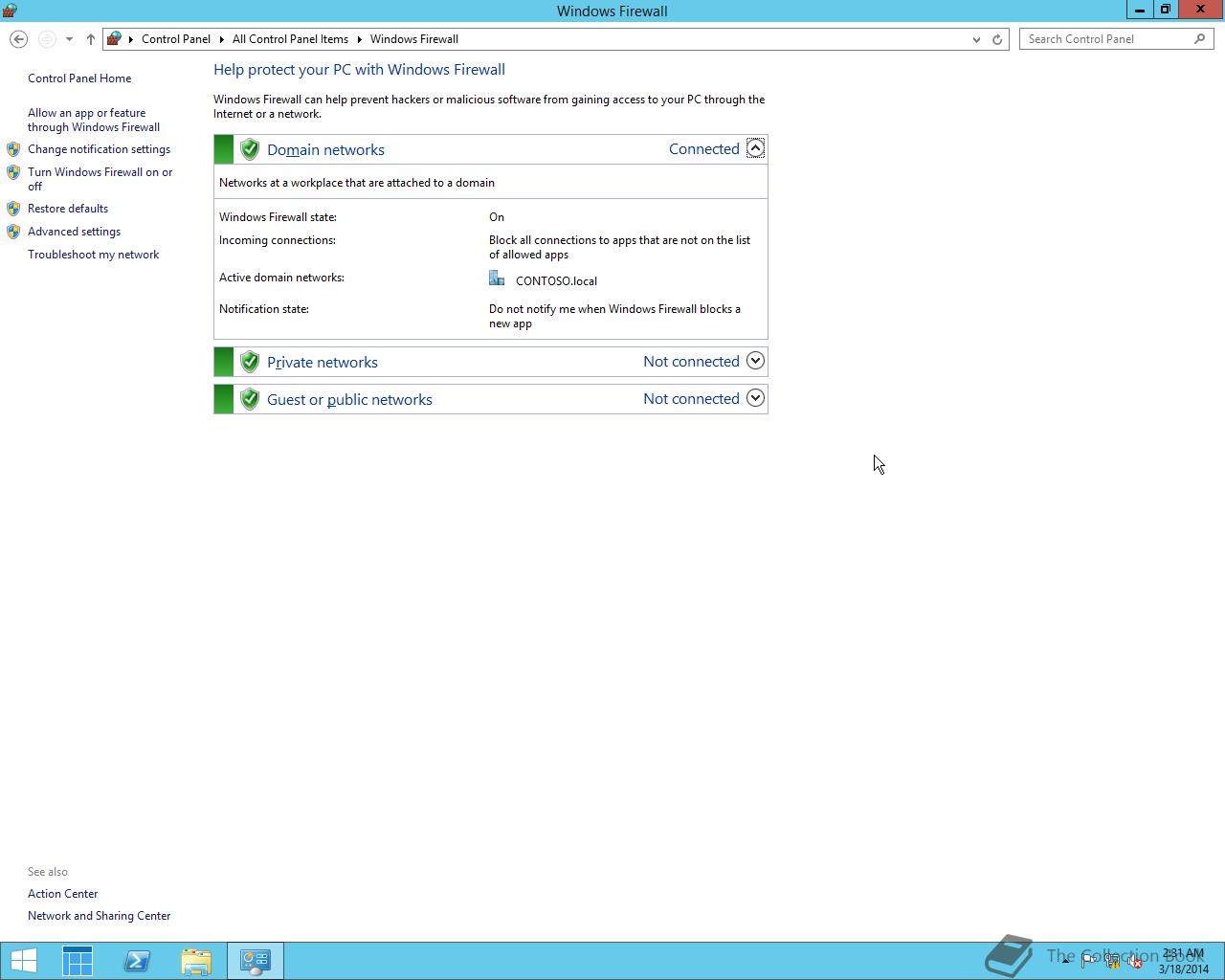Open Allow an app or feature link
The height and width of the screenshot is (980, 1225).
point(94,120)
